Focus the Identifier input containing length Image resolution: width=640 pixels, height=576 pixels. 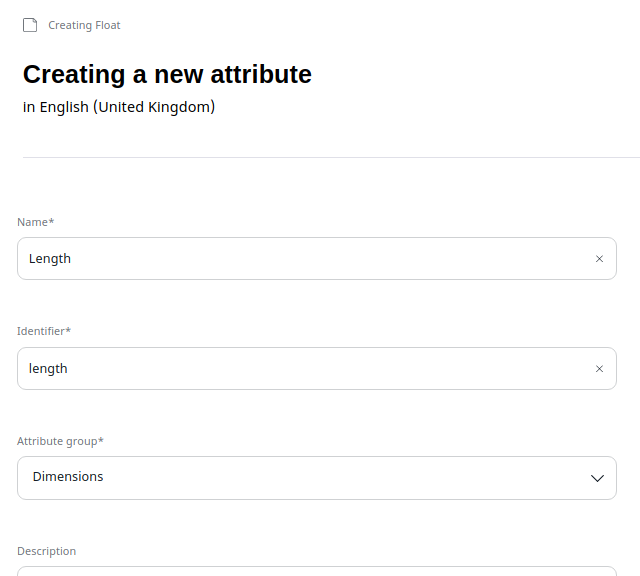[317, 368]
